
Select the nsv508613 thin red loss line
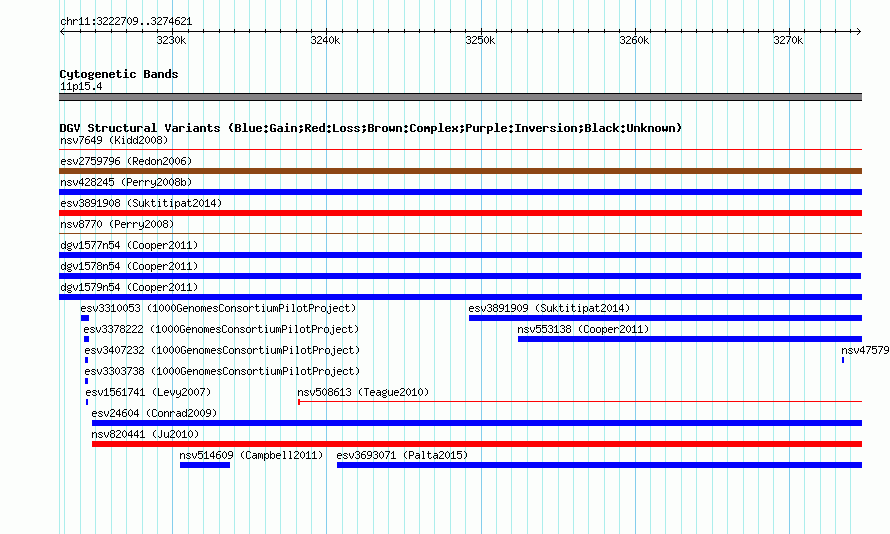tap(580, 402)
